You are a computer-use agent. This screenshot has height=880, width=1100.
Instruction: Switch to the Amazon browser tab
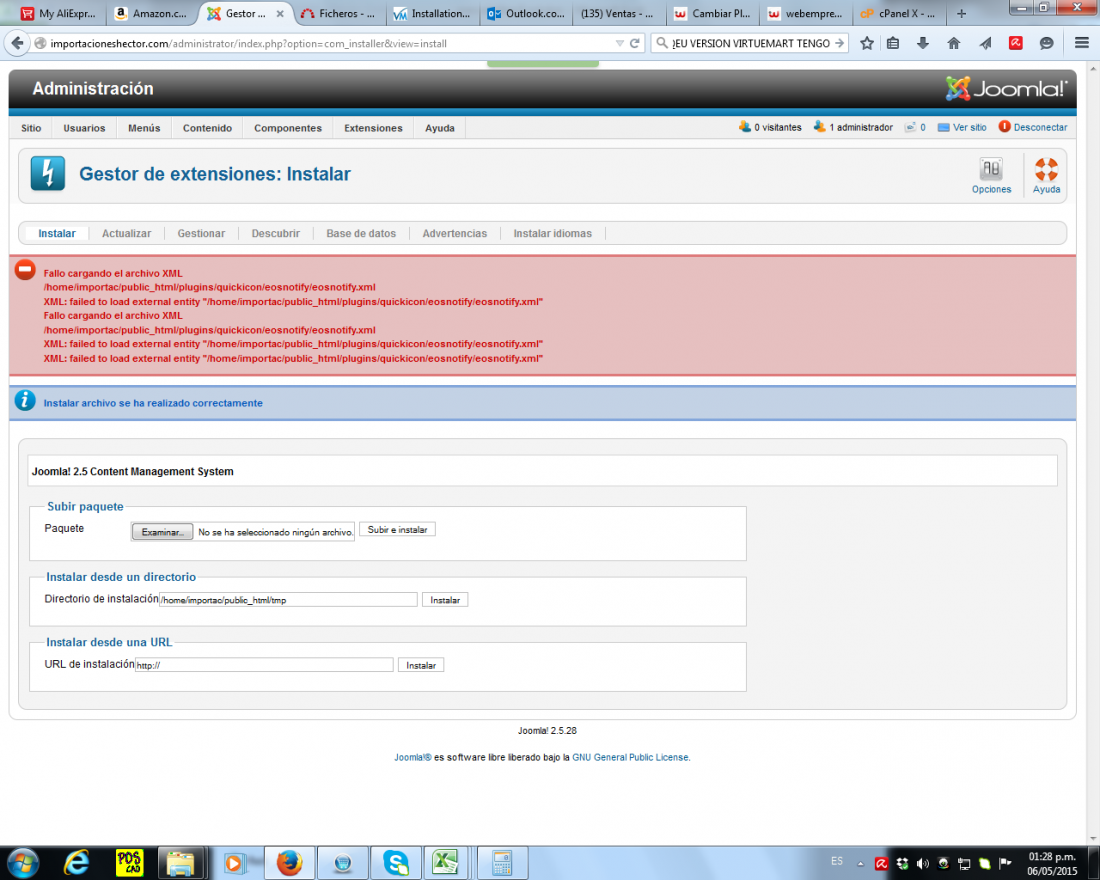click(x=152, y=13)
